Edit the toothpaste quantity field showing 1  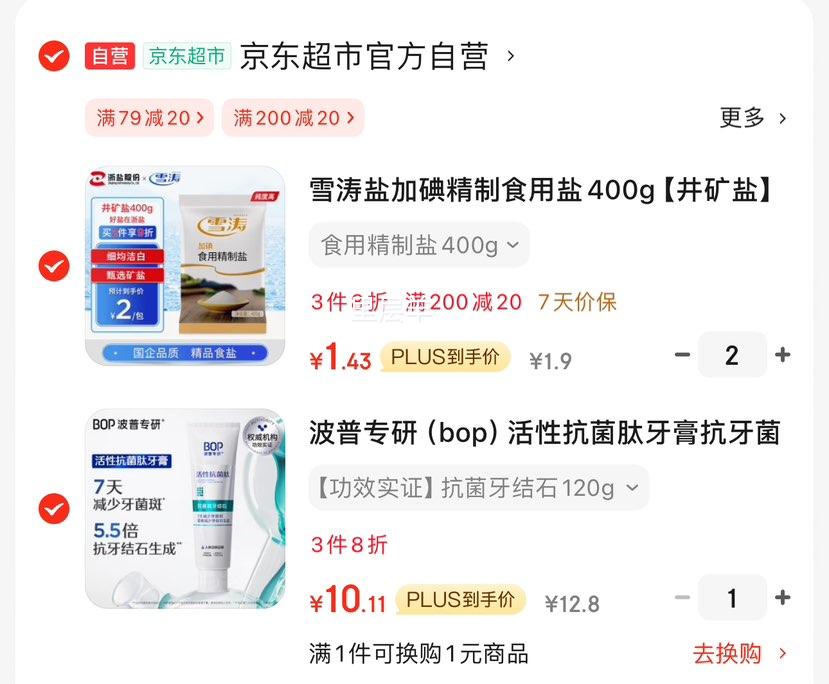point(732,597)
